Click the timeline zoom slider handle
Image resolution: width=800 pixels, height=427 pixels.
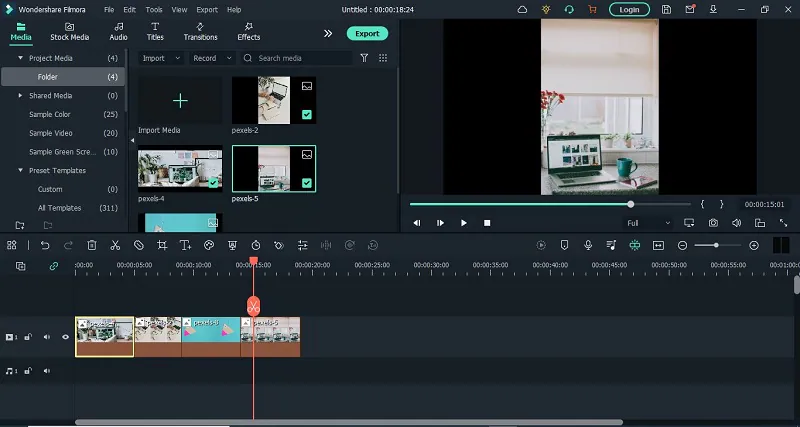716,245
